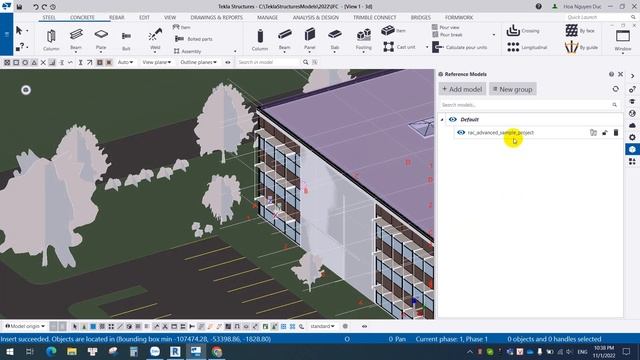Toggle the Pour view option
Screen dimensions: 640x360
pyautogui.click(x=445, y=27)
